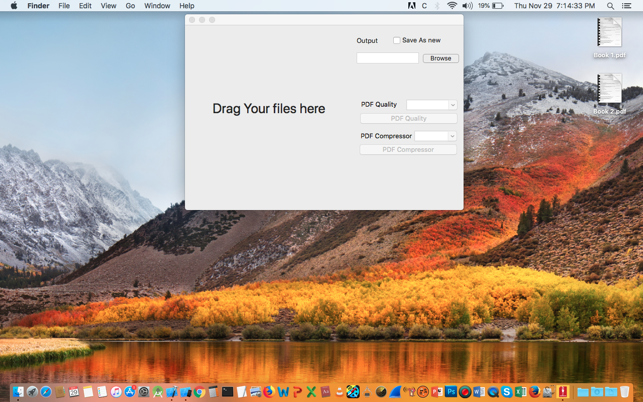Select the Book 1.pdf desktop file
This screenshot has height=402, width=643.
click(x=609, y=37)
